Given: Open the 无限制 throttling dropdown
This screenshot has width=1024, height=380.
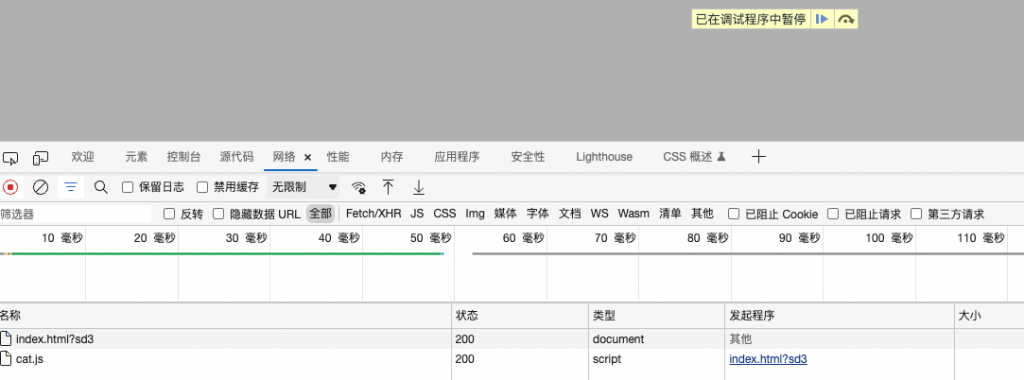Looking at the screenshot, I should 304,187.
